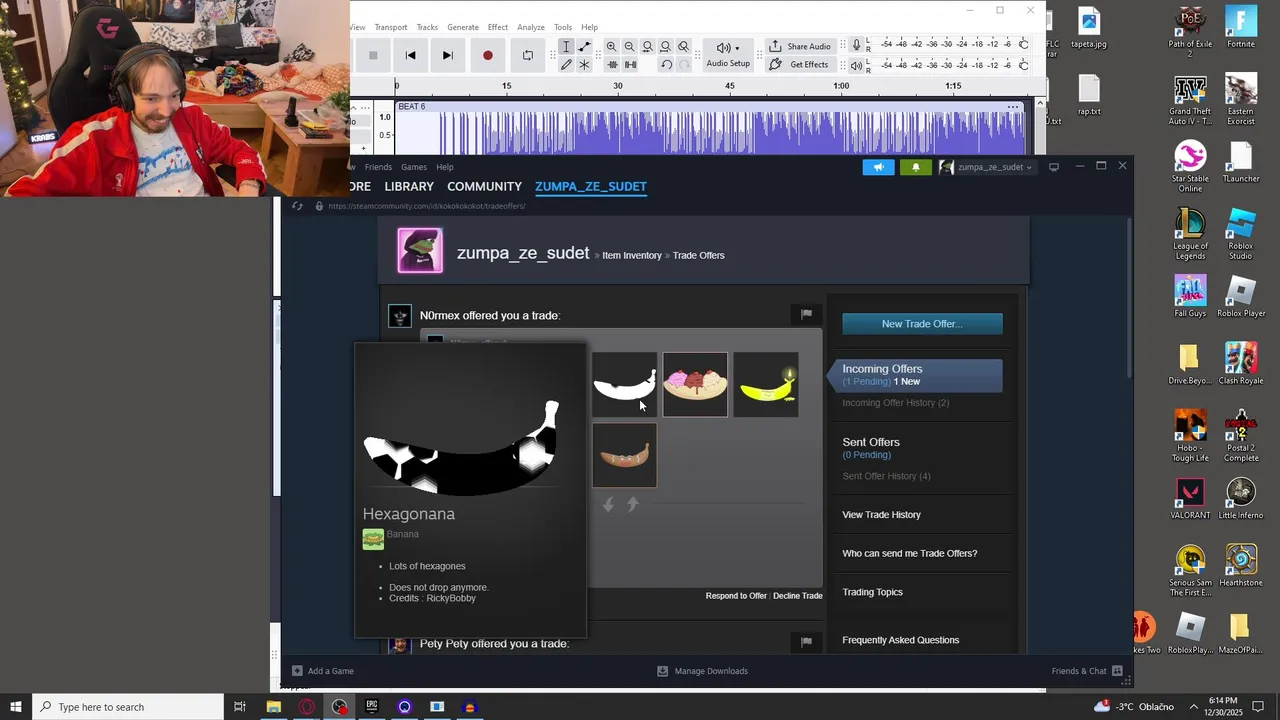
Task: Click the 45 second timeline ruler mark
Action: [730, 86]
